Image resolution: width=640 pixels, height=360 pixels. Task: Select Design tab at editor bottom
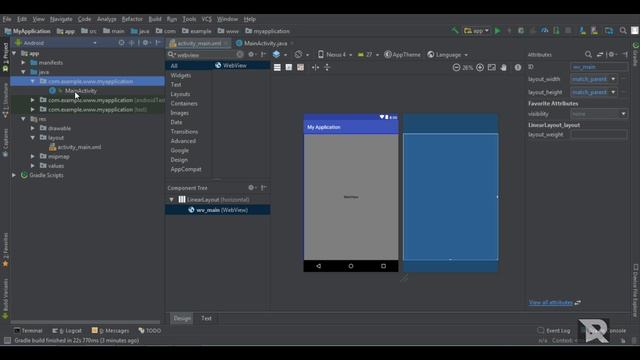pos(182,318)
